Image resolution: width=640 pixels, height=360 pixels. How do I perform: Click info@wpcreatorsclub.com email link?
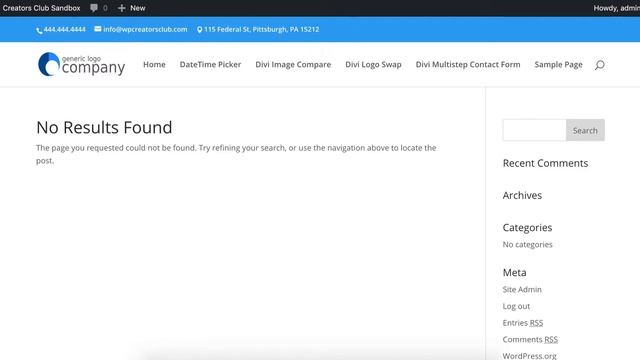[x=145, y=29]
